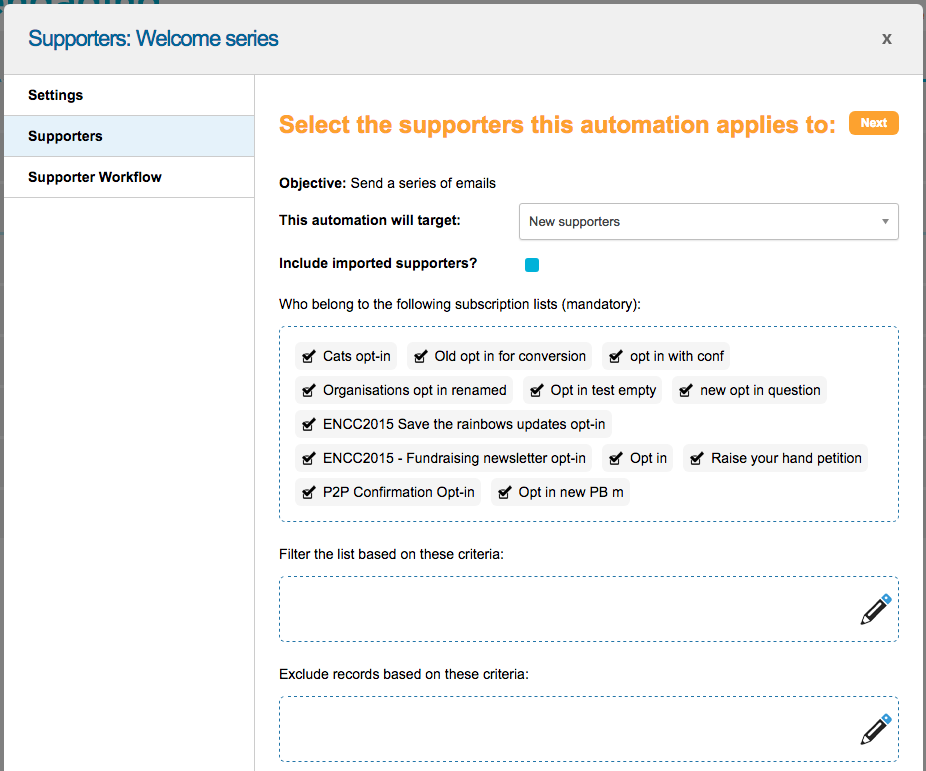Click the pencil icon in filter criteria box
926x771 pixels.
pyautogui.click(x=875, y=609)
